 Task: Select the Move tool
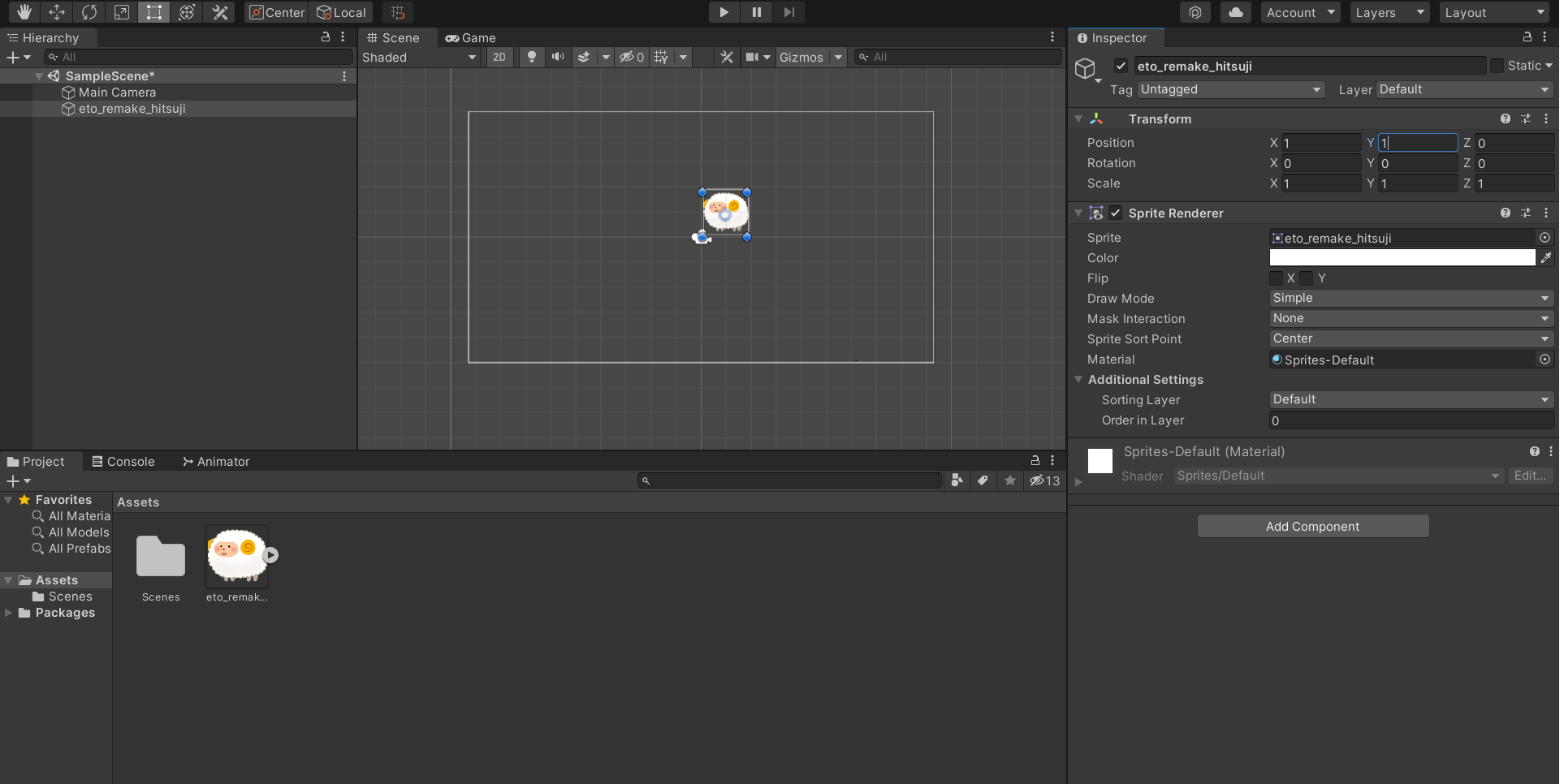click(56, 12)
